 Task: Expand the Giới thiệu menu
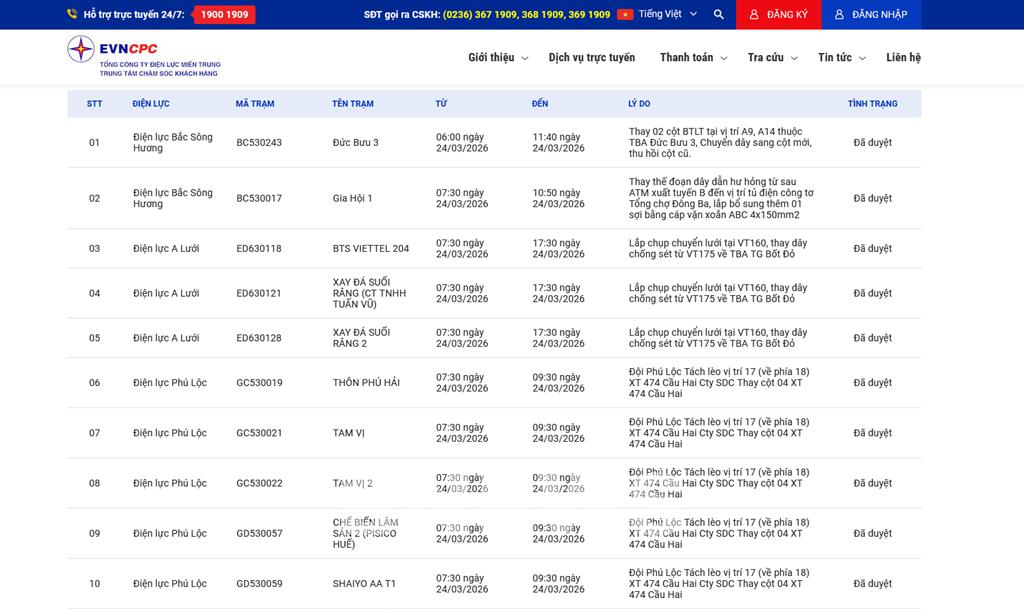pyautogui.click(x=498, y=58)
